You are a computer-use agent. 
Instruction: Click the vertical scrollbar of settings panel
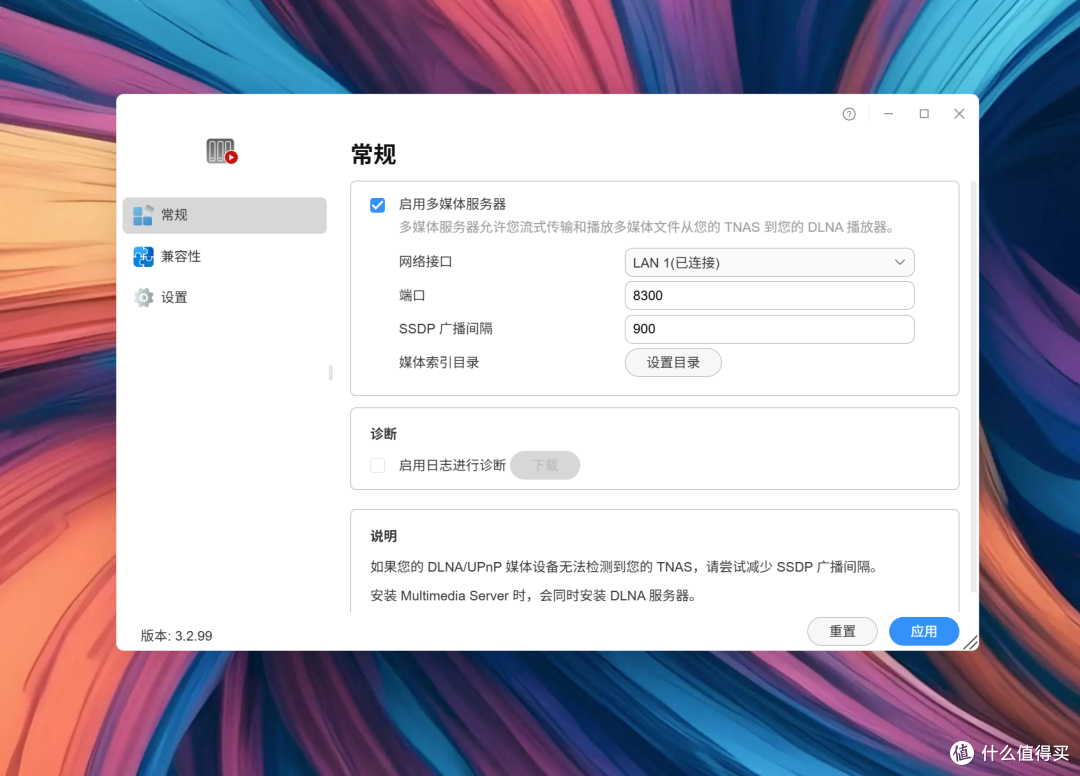[x=973, y=386]
